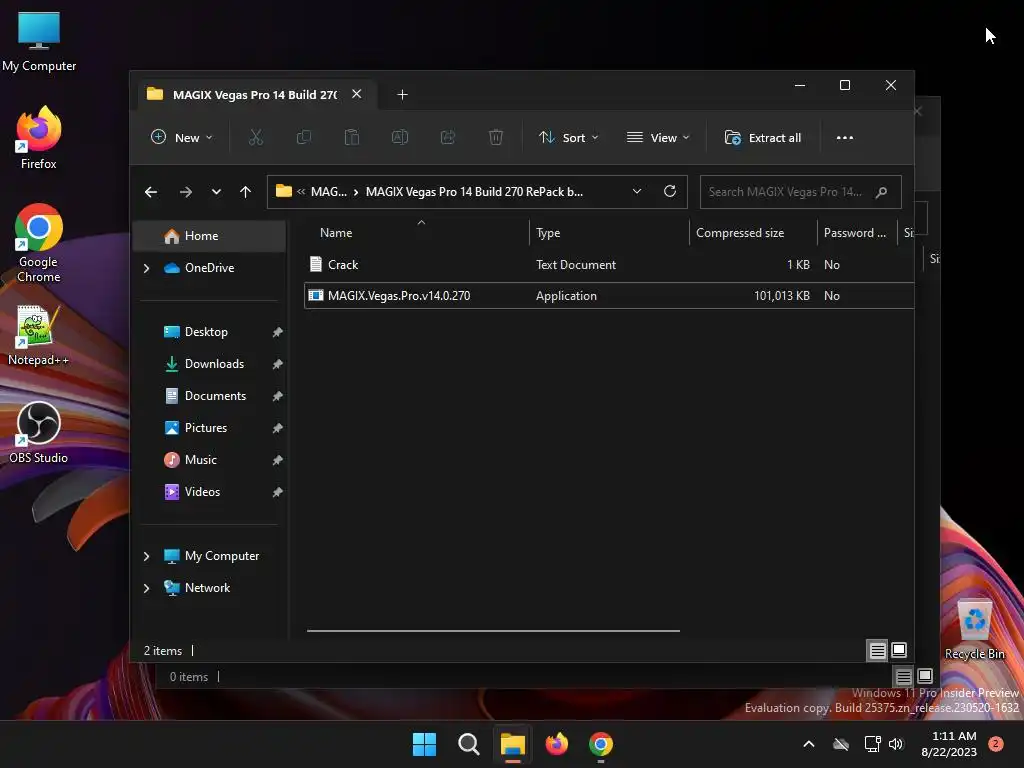
Task: Show hidden breadcrumb folders chevron
Action: 301,191
